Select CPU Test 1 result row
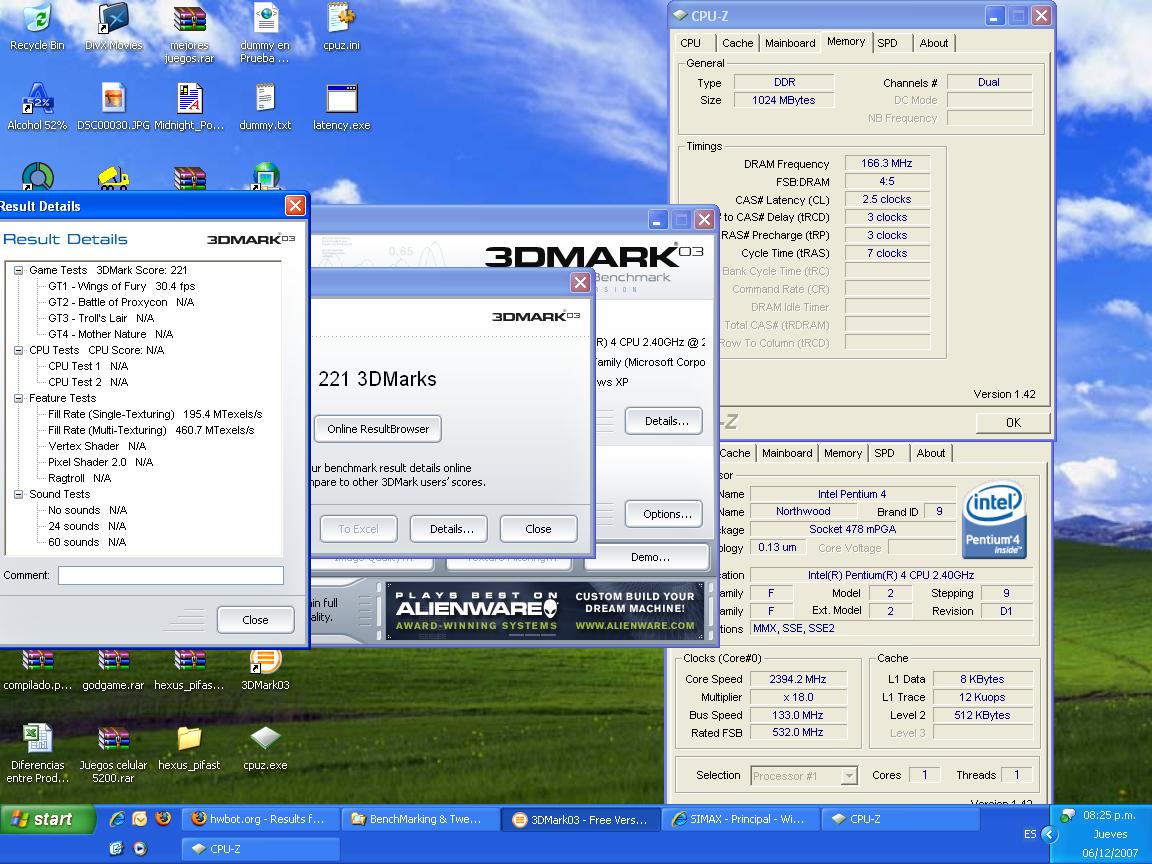The height and width of the screenshot is (864, 1152). (87, 366)
